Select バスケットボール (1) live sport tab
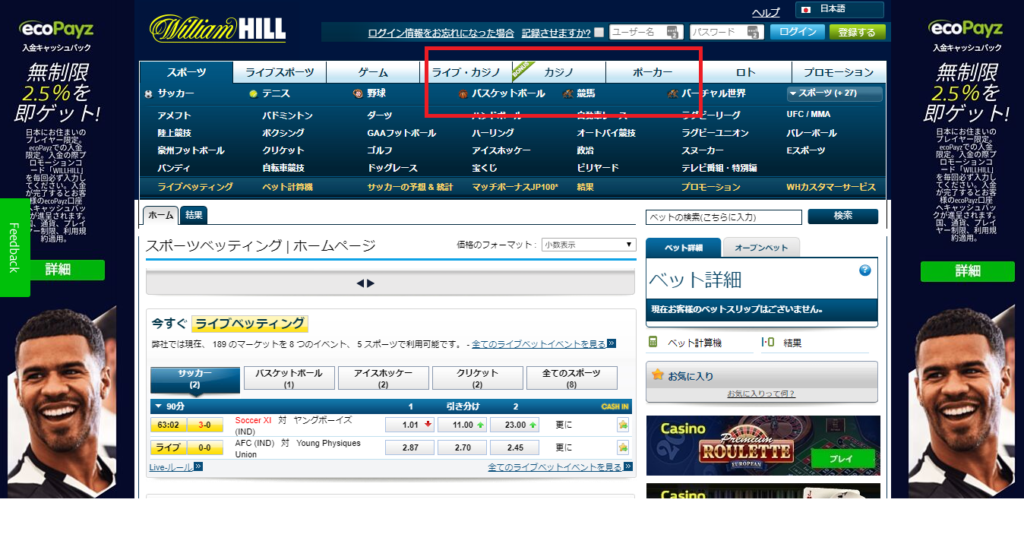This screenshot has width=1024, height=547. coord(289,379)
